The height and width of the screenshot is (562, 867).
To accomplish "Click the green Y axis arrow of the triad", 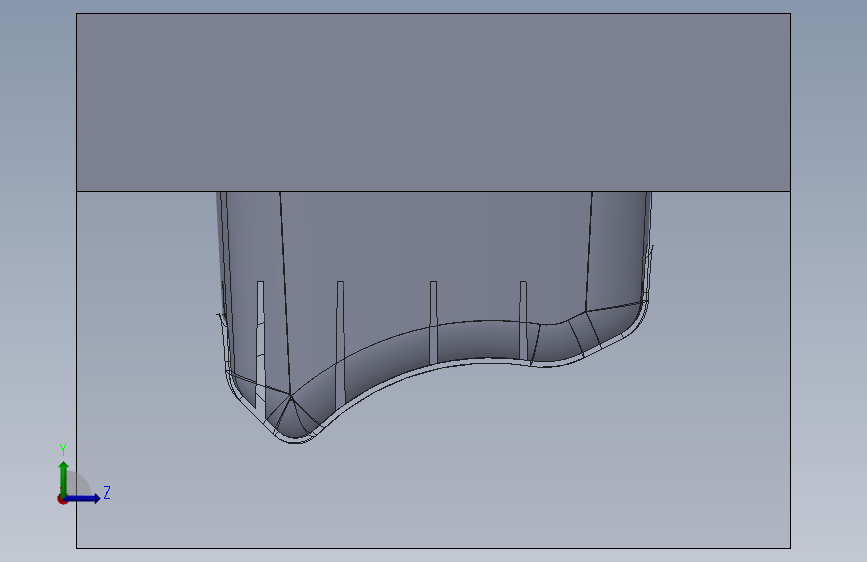I will click(64, 478).
